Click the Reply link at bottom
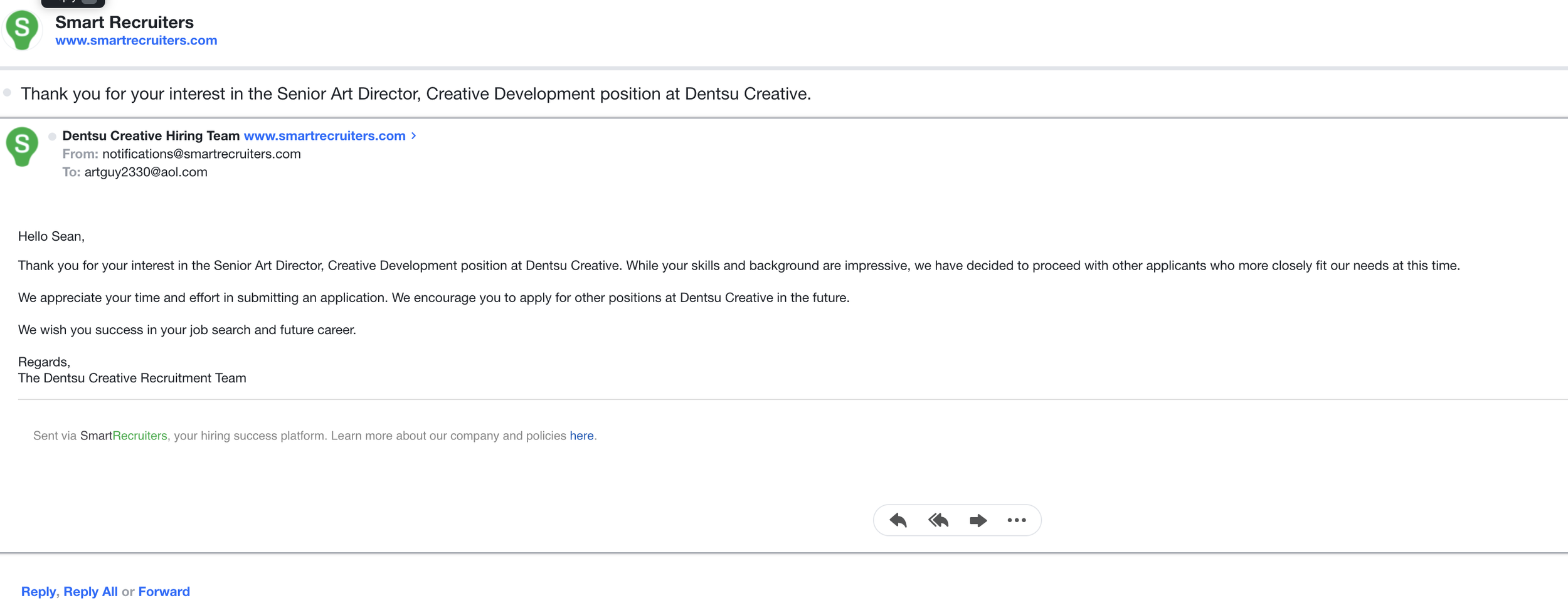 tap(38, 591)
